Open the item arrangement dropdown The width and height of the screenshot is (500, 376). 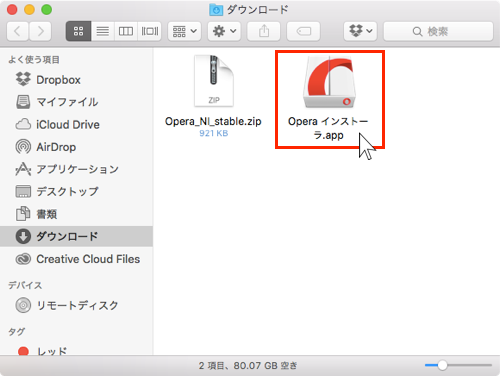184,31
